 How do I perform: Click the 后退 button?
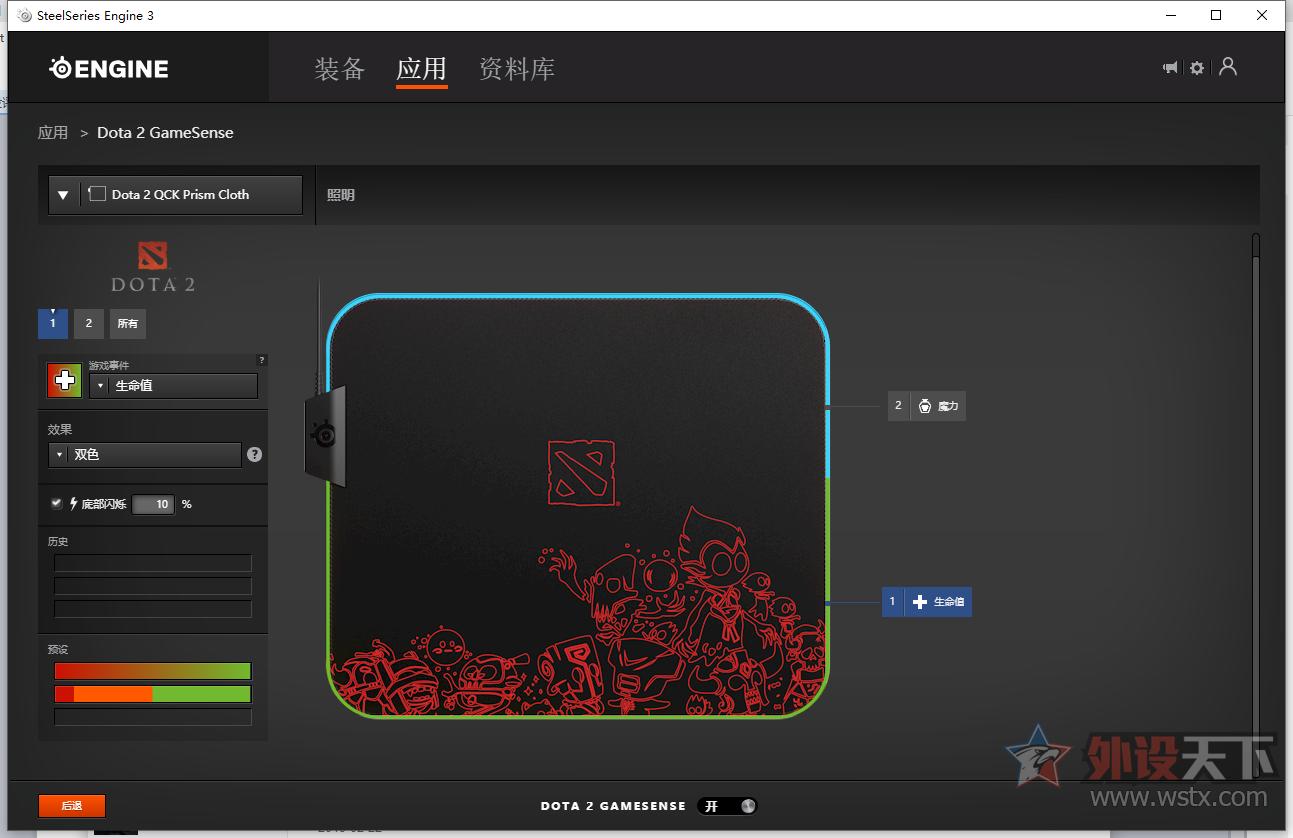[71, 805]
